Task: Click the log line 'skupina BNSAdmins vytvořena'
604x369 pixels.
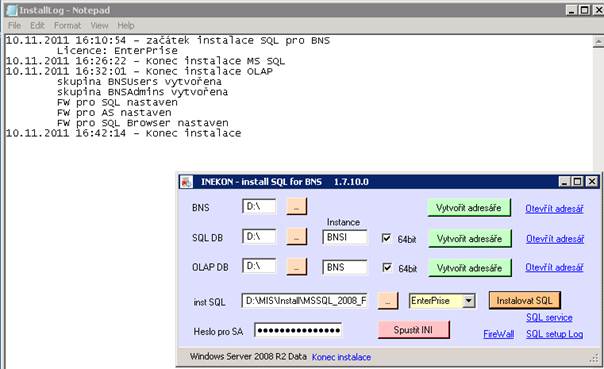Action: 142,92
